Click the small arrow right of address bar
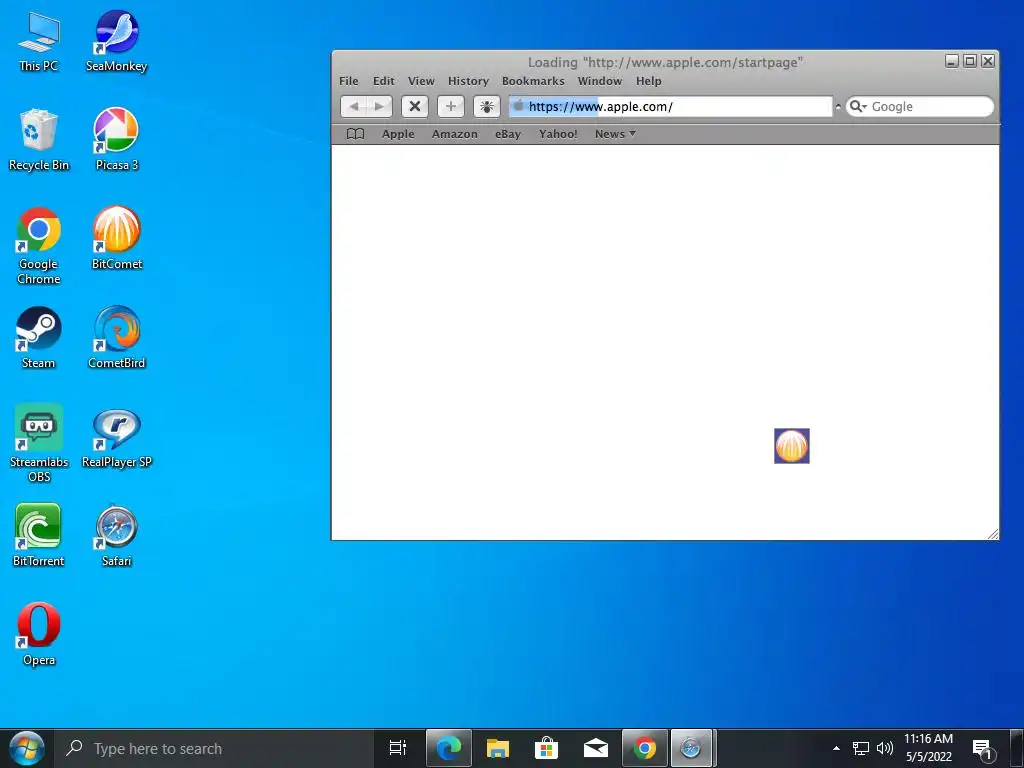Image resolution: width=1024 pixels, height=768 pixels. click(x=838, y=106)
